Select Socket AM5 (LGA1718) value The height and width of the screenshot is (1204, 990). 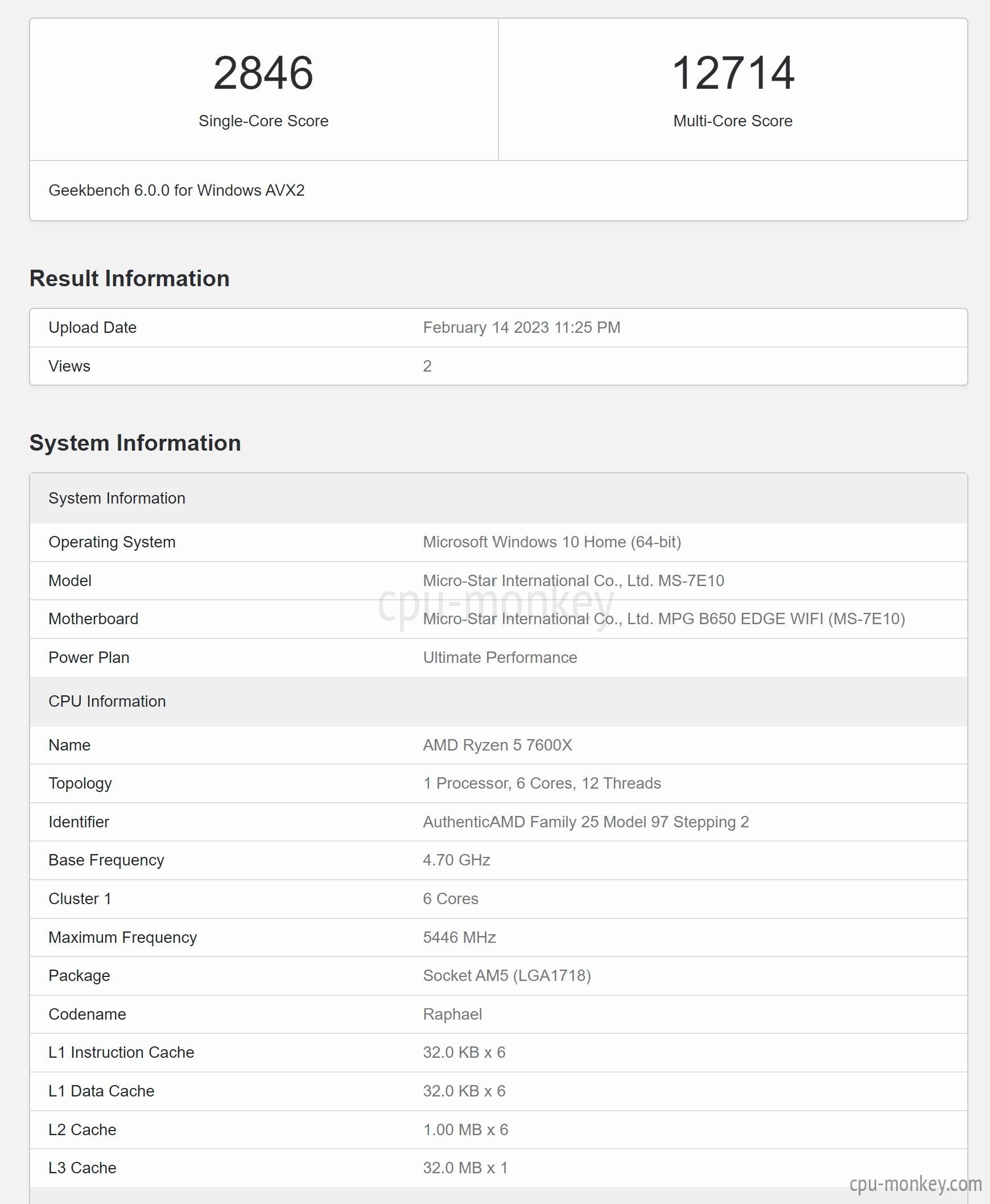[x=507, y=976]
